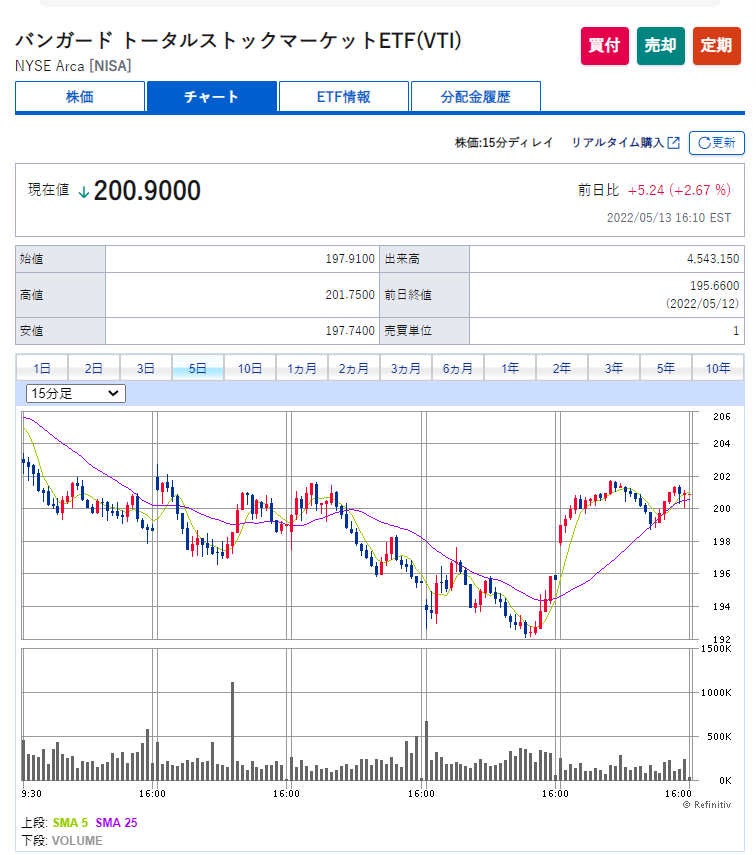Select the 10年 chart period
Image resolution: width=756 pixels, height=855 pixels.
[x=718, y=368]
